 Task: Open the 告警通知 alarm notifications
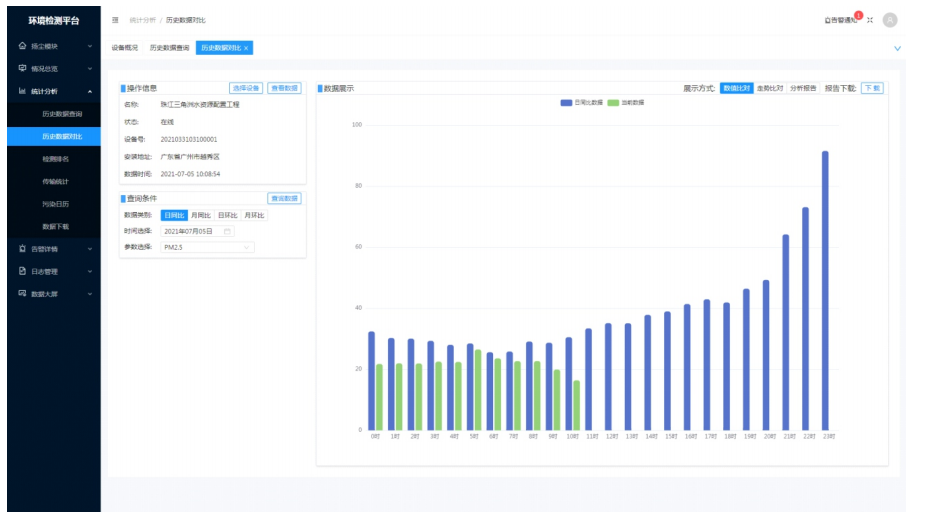pyautogui.click(x=841, y=20)
